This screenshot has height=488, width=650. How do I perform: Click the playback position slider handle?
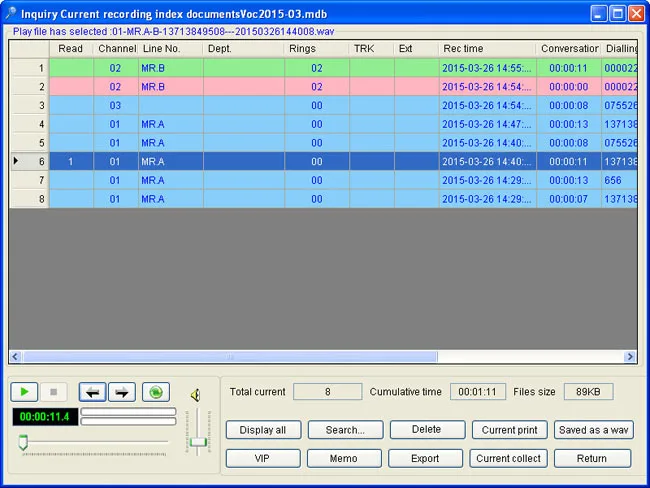pyautogui.click(x=23, y=442)
